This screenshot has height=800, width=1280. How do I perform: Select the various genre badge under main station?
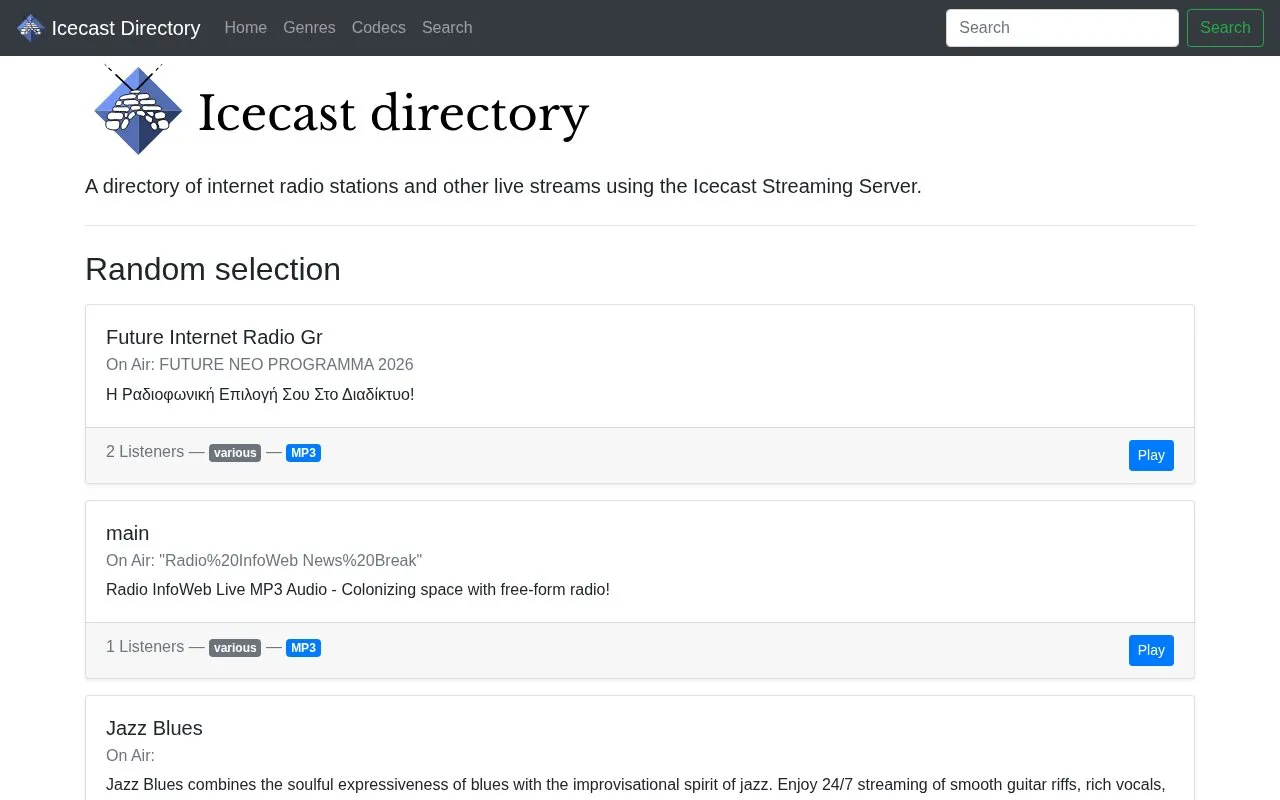pyautogui.click(x=235, y=648)
